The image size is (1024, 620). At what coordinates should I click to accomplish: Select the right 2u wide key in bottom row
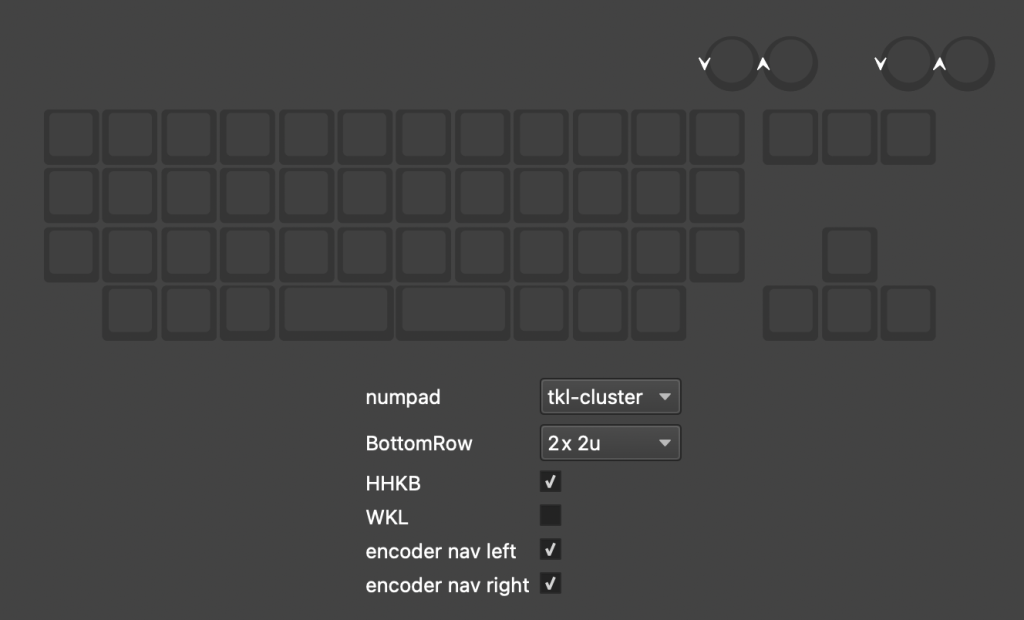[454, 312]
